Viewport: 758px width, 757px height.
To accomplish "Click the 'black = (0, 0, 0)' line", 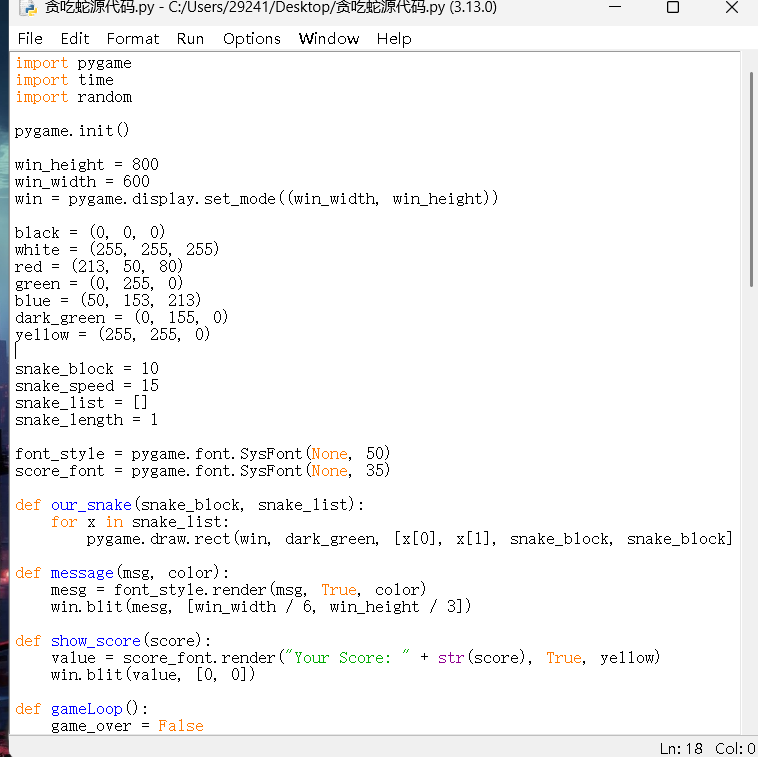I will click(90, 233).
